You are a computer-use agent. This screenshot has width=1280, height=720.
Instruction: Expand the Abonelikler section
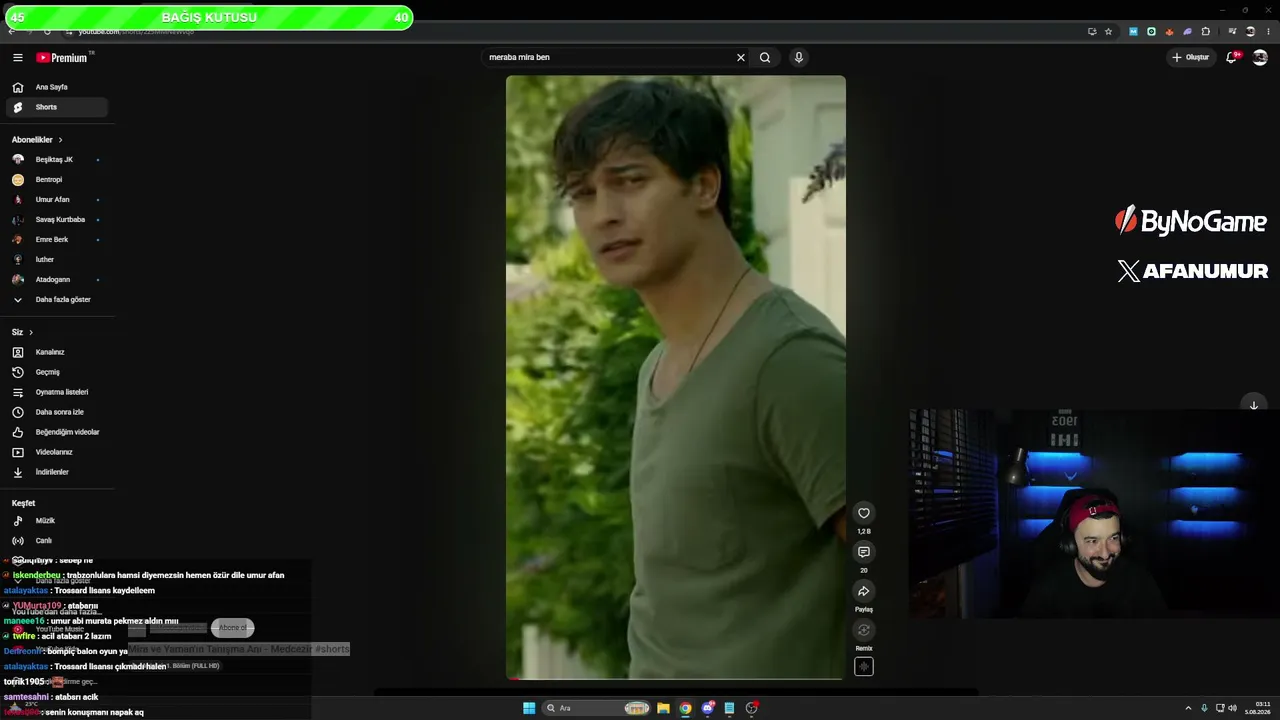(x=37, y=140)
